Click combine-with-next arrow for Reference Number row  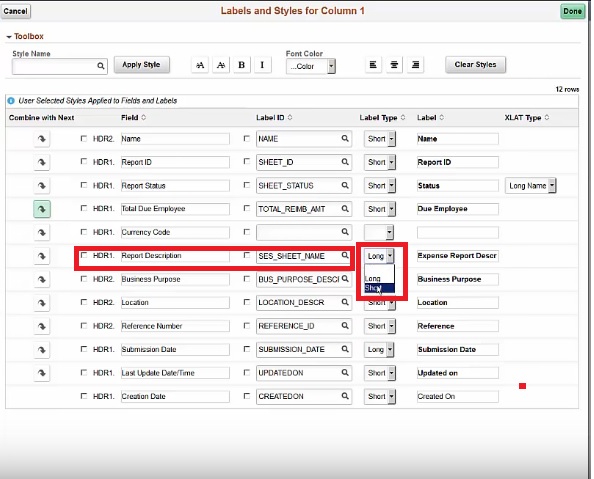(42, 326)
